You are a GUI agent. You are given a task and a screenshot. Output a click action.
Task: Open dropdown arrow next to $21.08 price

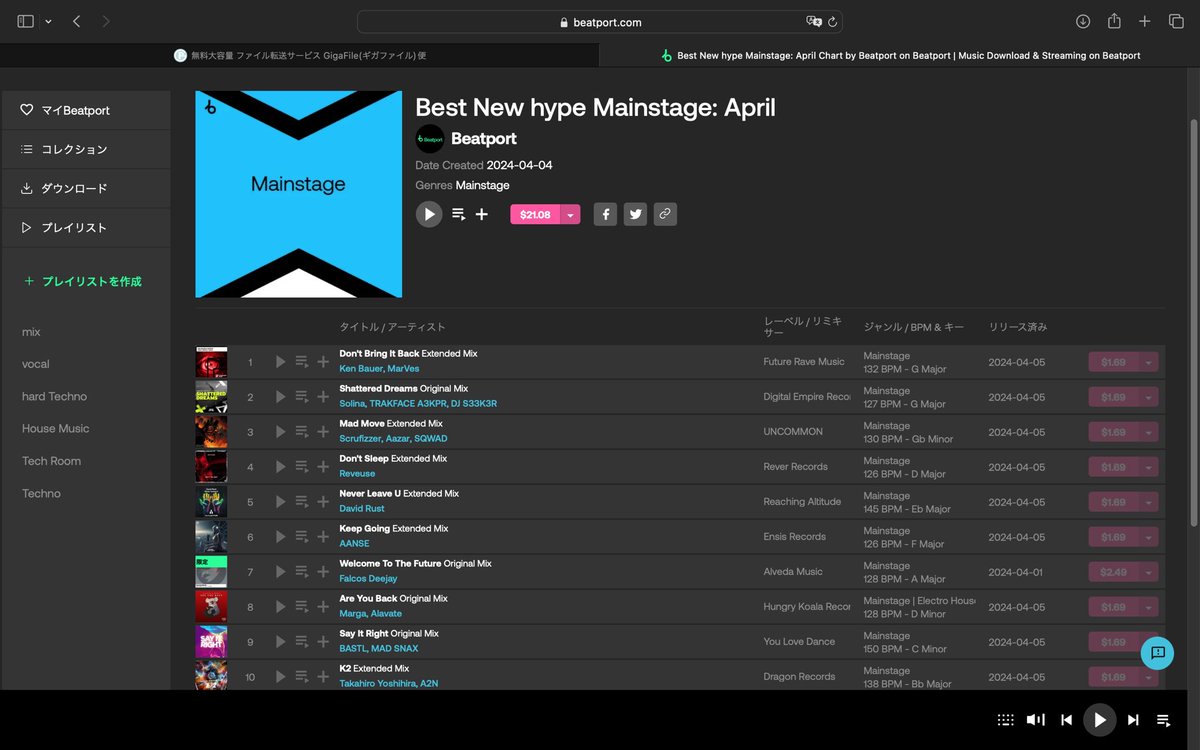click(x=570, y=214)
